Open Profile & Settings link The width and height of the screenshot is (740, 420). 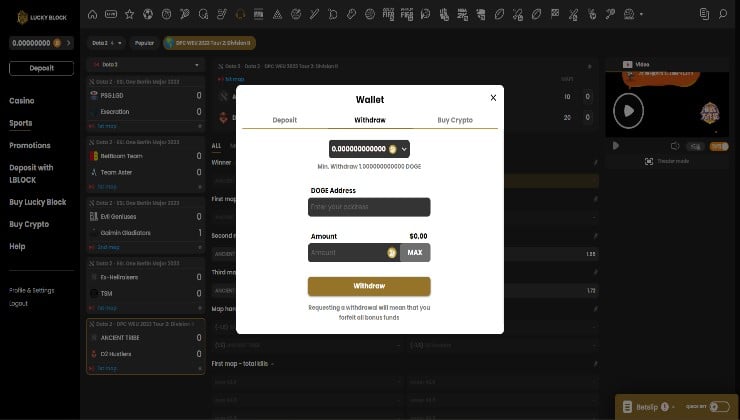point(32,291)
